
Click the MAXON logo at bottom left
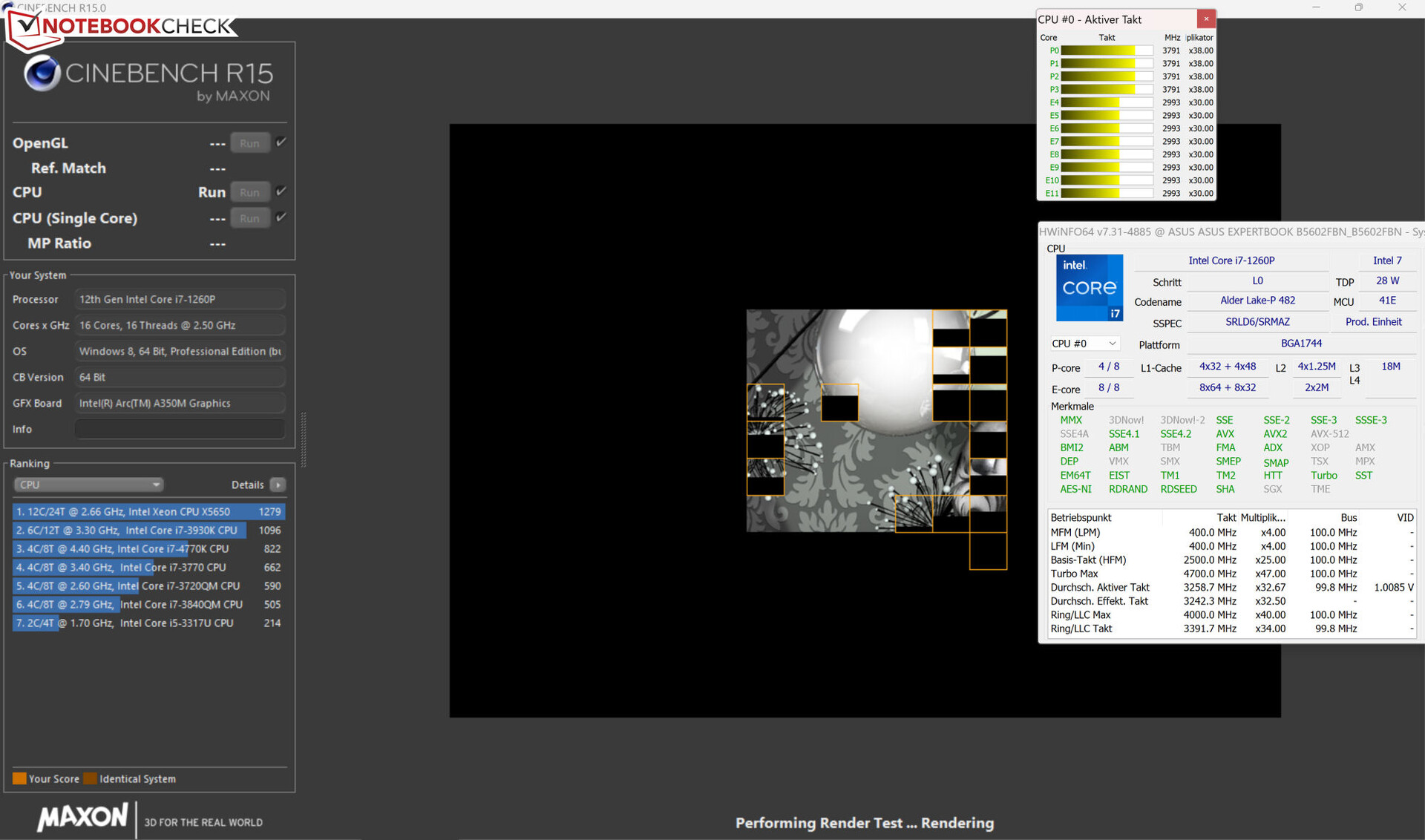point(82,817)
